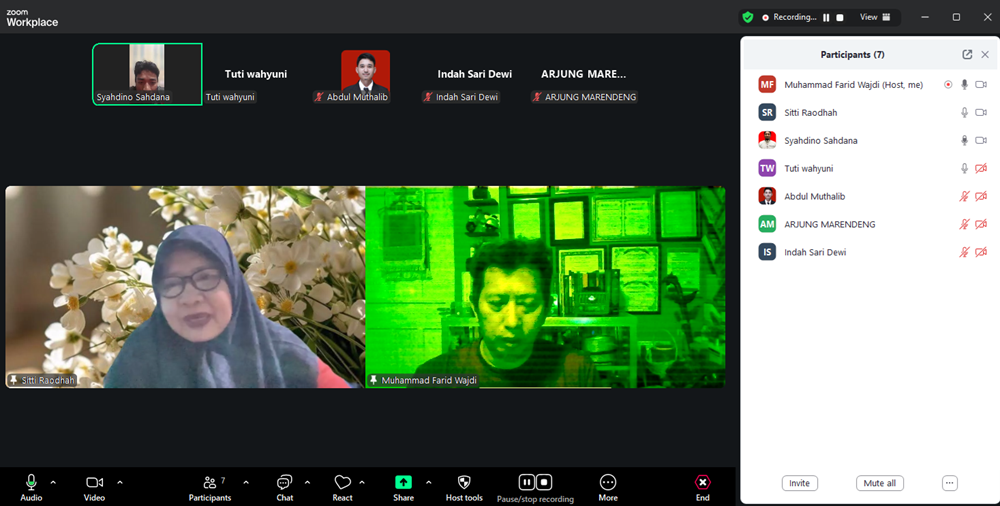Screen dimensions: 1000x506
Task: Toggle Muhammad Farid Wajdi microphone icon in list
Action: [965, 84]
